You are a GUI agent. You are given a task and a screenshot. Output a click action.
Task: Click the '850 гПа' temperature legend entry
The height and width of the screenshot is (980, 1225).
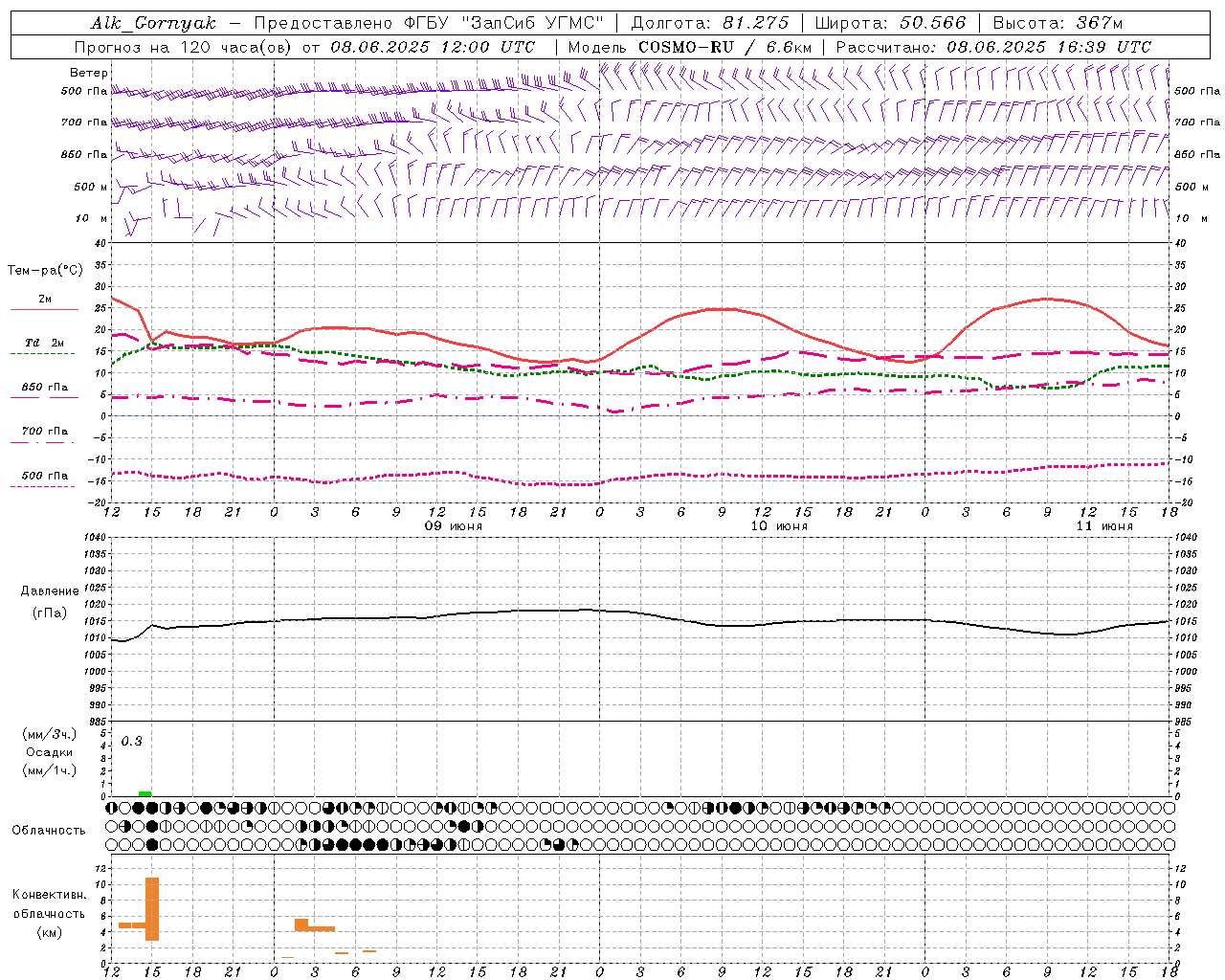44,388
